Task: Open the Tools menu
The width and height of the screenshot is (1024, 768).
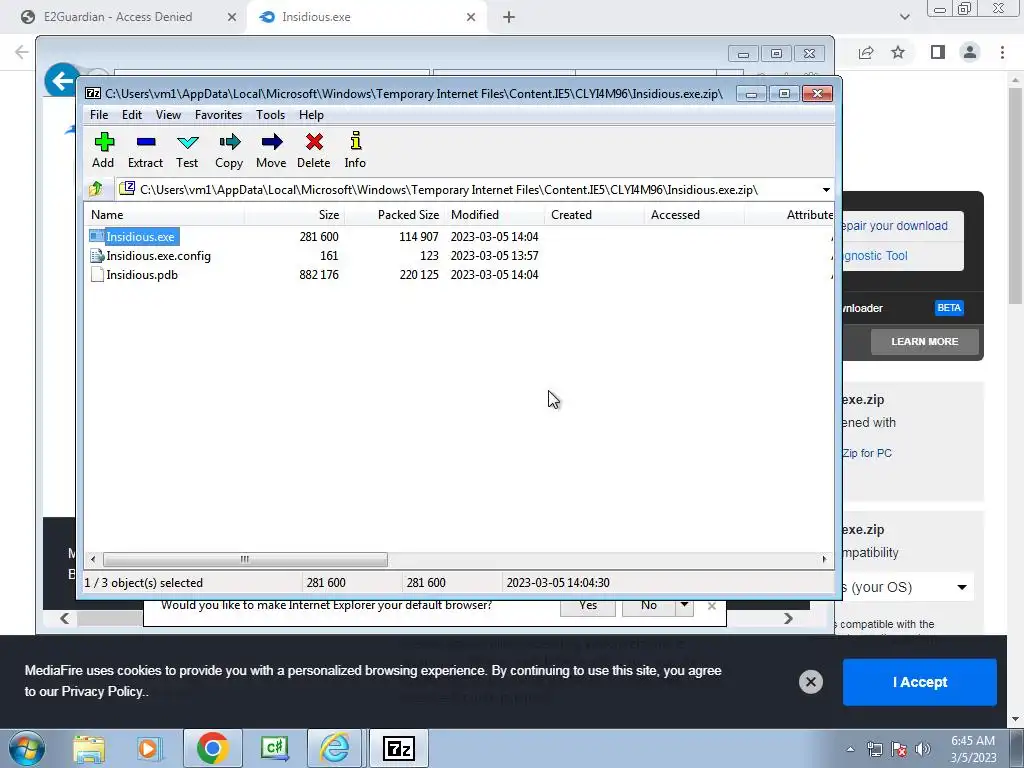Action: point(270,115)
